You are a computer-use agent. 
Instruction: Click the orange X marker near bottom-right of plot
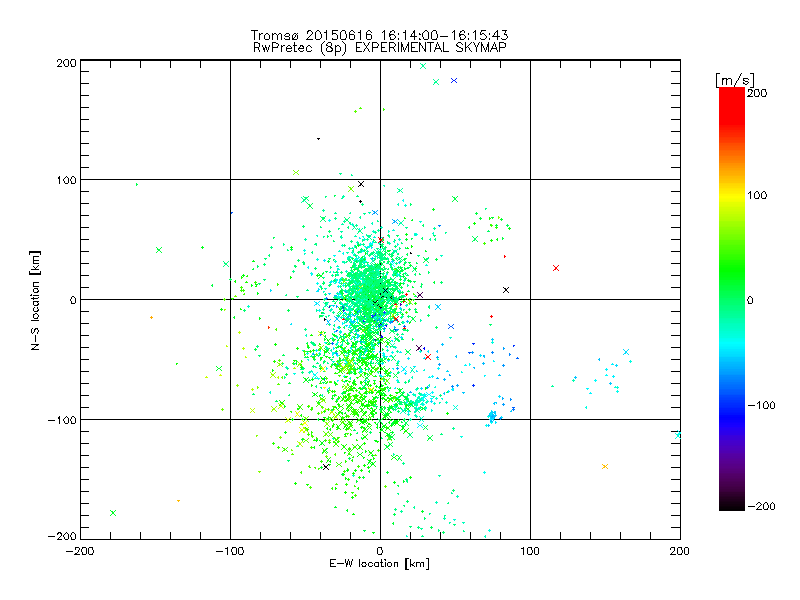pyautogui.click(x=605, y=466)
